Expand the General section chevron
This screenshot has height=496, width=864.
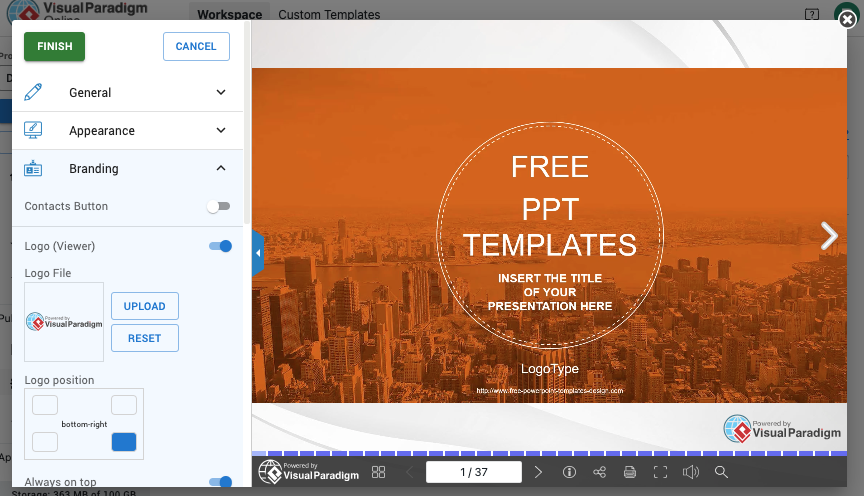tap(221, 92)
